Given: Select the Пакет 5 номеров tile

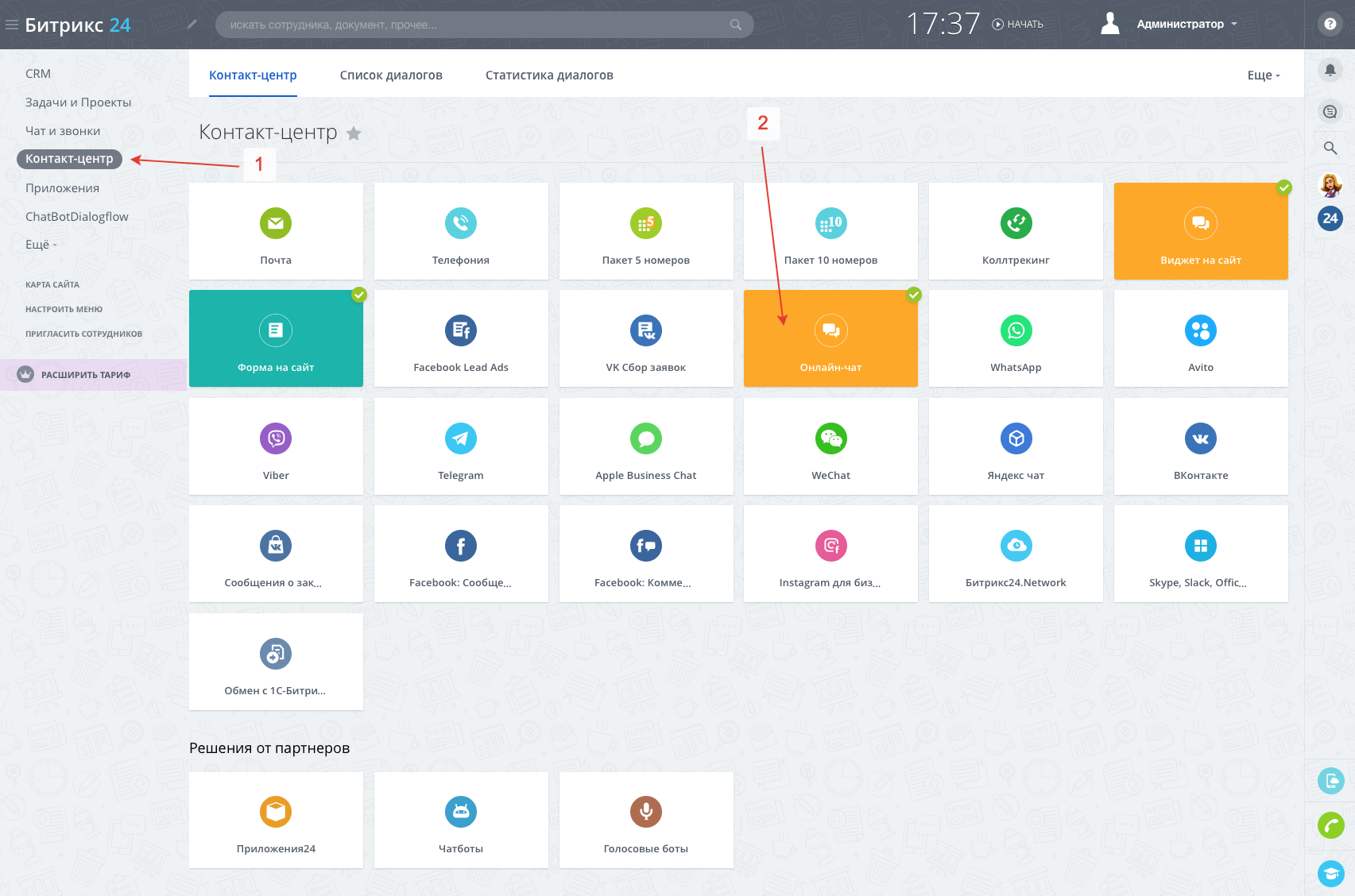Looking at the screenshot, I should pos(646,231).
